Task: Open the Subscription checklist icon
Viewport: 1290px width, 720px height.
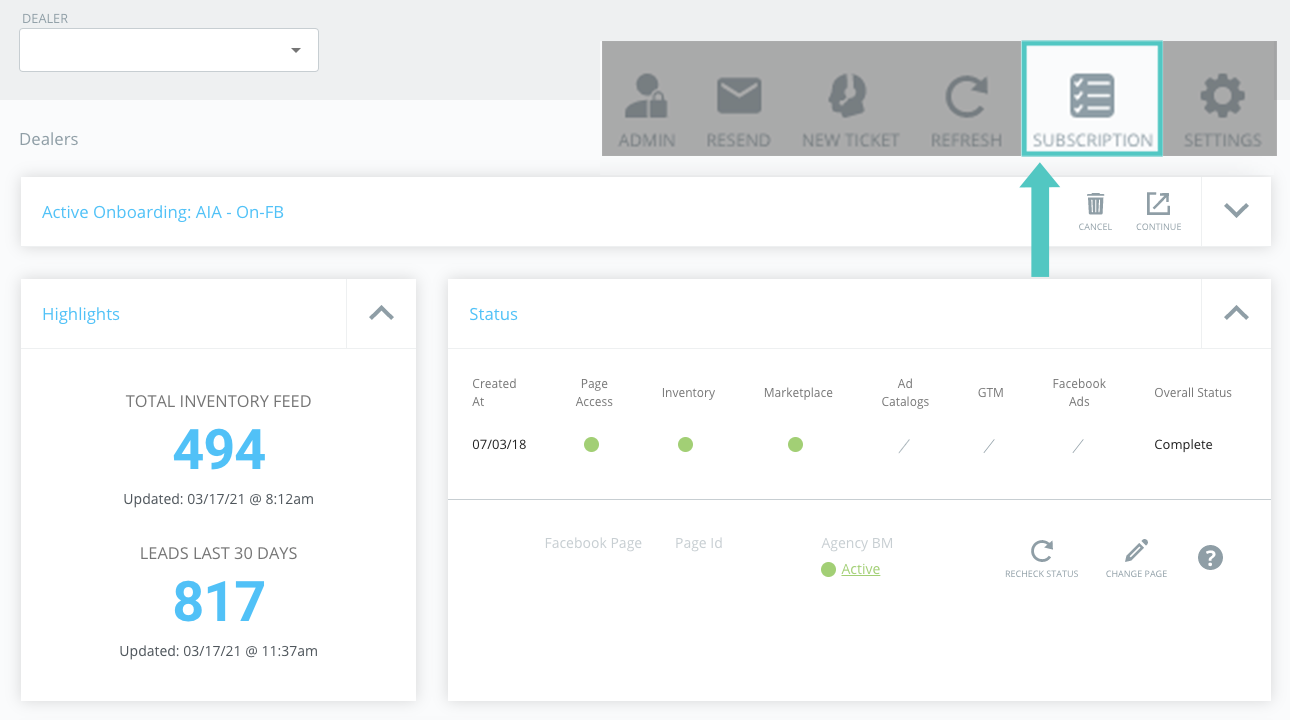Action: click(x=1092, y=97)
